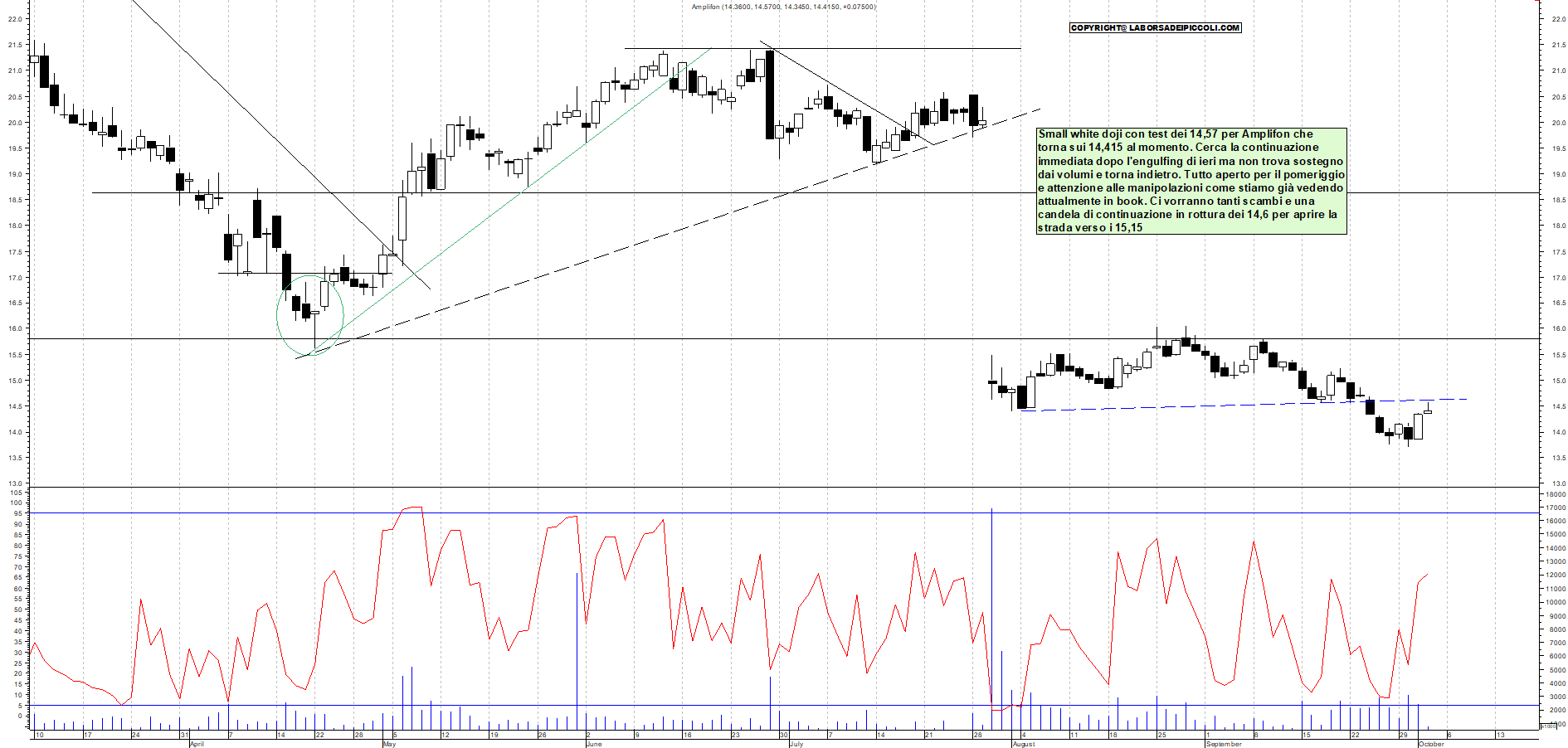Jump to the July month label
Screen dimensions: 1568x748
click(x=796, y=744)
